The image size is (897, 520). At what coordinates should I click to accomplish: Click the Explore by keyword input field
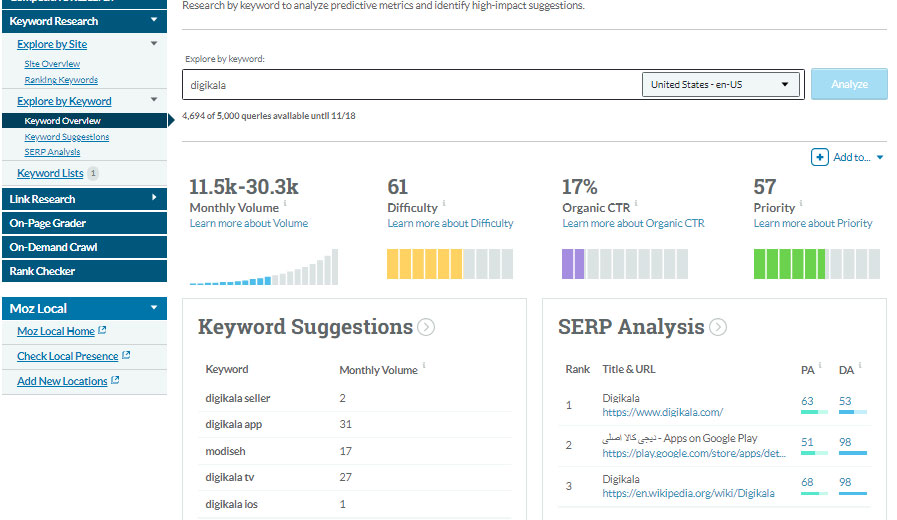click(x=410, y=85)
